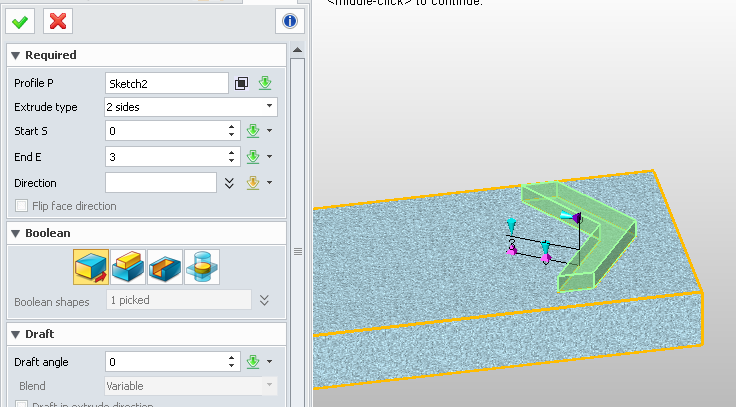The image size is (736, 407).
Task: Increase the End E value
Action: point(231,153)
